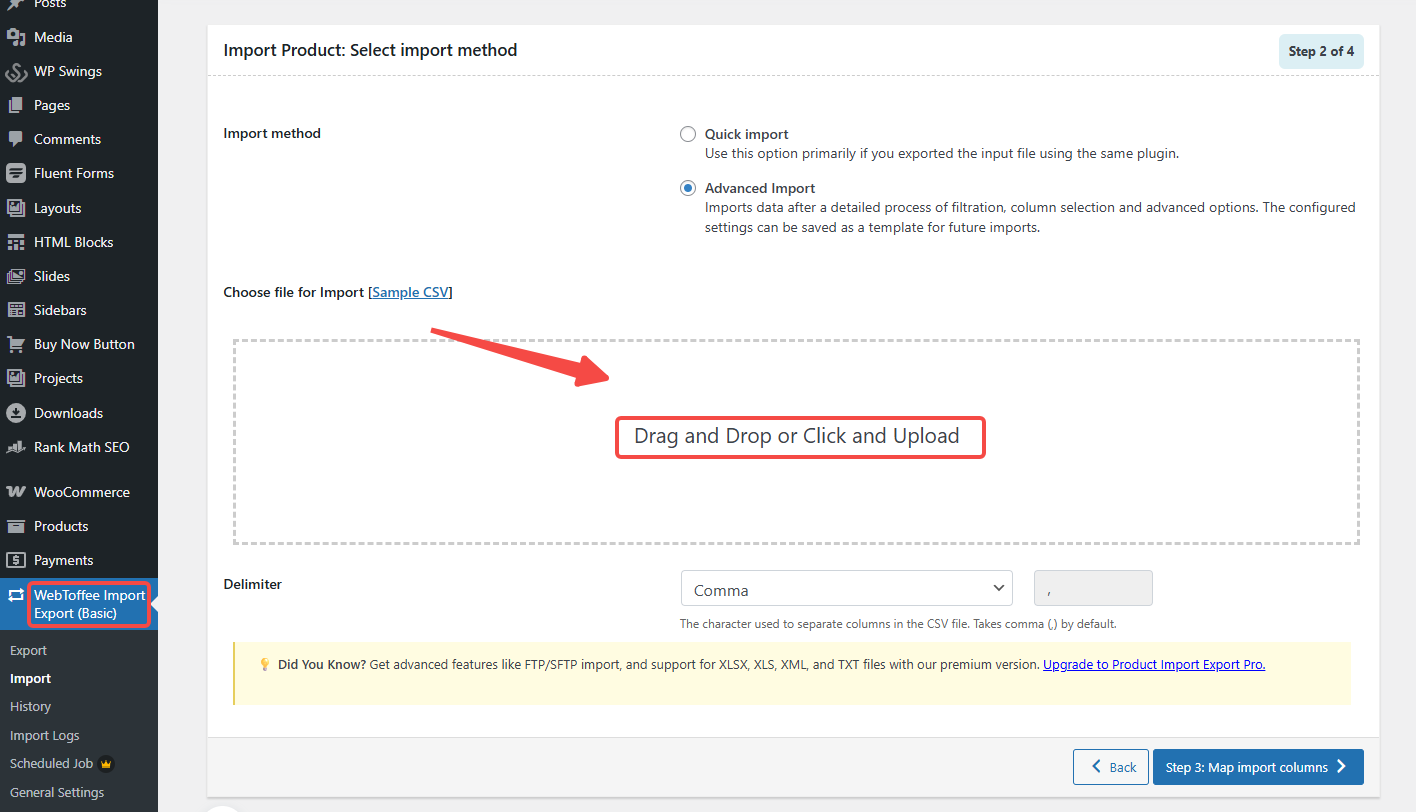Open the Comma delimiter dropdown
The image size is (1416, 812).
coord(846,589)
